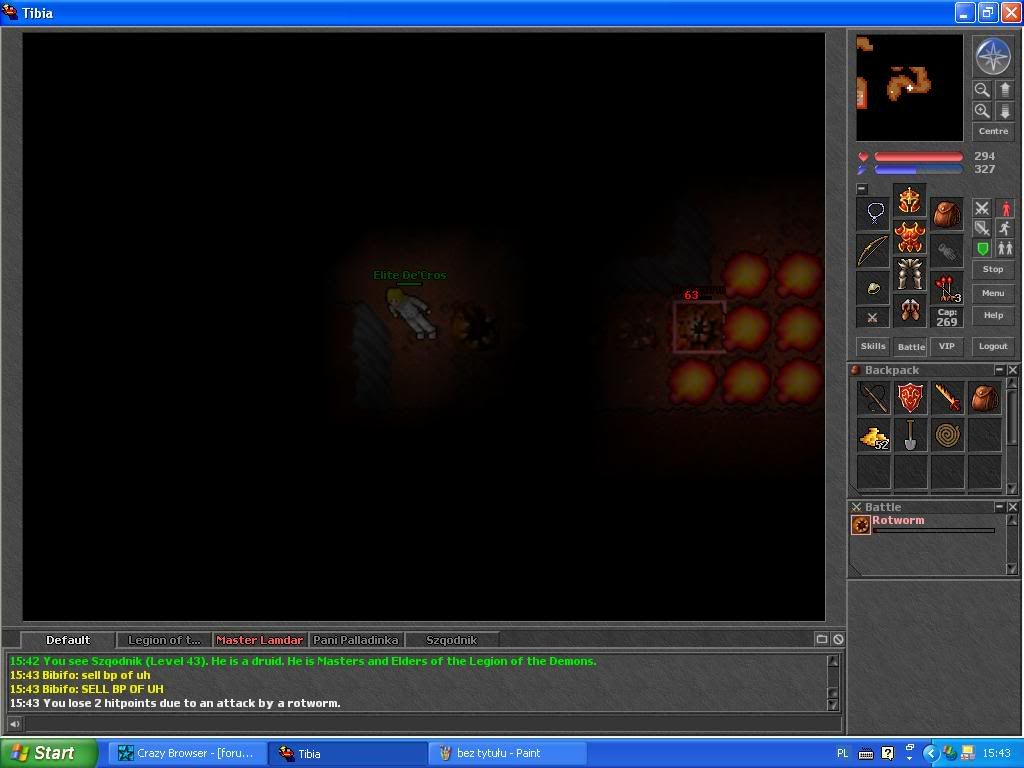Click chat console scroll up arrow
Screen dimensions: 1024x768
[x=833, y=660]
